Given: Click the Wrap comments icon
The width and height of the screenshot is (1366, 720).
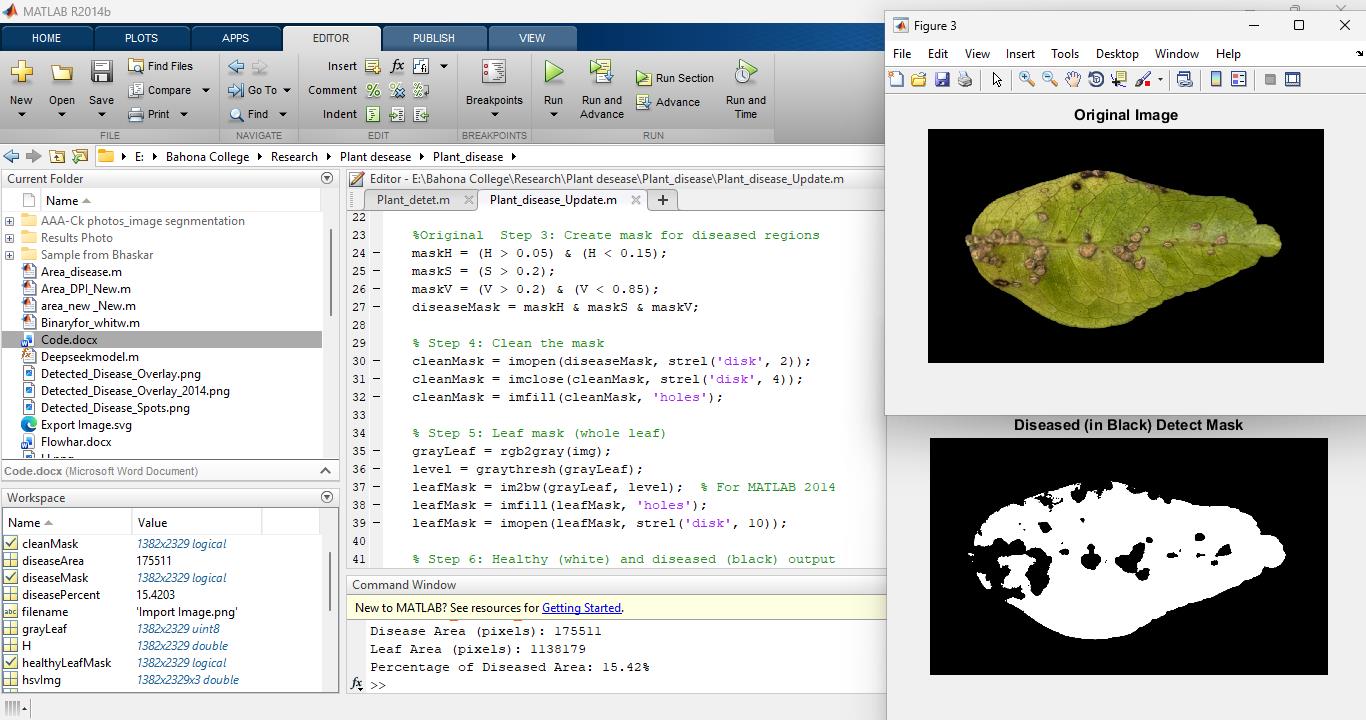Looking at the screenshot, I should pos(421,90).
